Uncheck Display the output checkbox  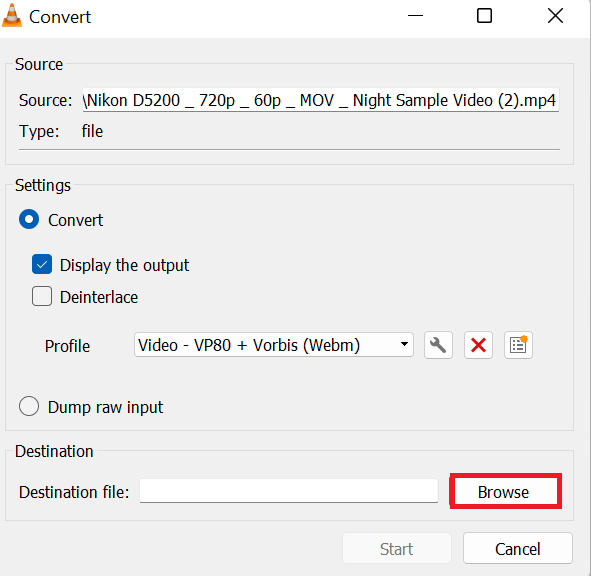pyautogui.click(x=42, y=264)
